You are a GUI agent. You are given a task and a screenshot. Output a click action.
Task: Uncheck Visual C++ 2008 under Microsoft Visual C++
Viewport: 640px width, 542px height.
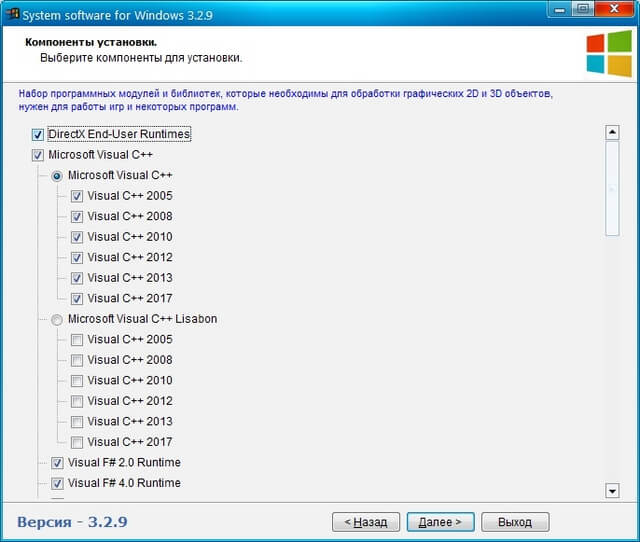(77, 217)
